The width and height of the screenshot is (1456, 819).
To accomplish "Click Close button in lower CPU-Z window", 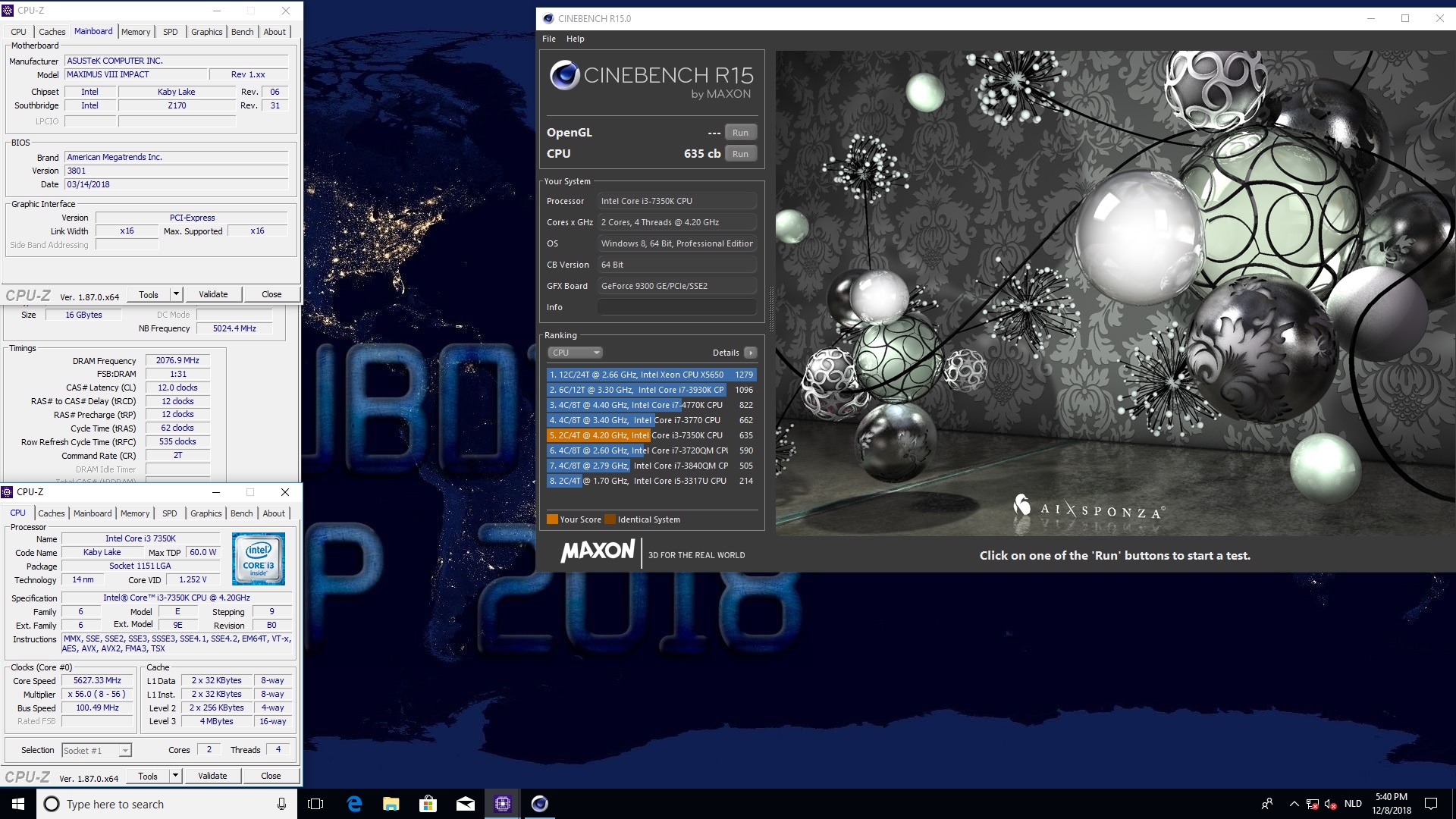I will tap(271, 776).
